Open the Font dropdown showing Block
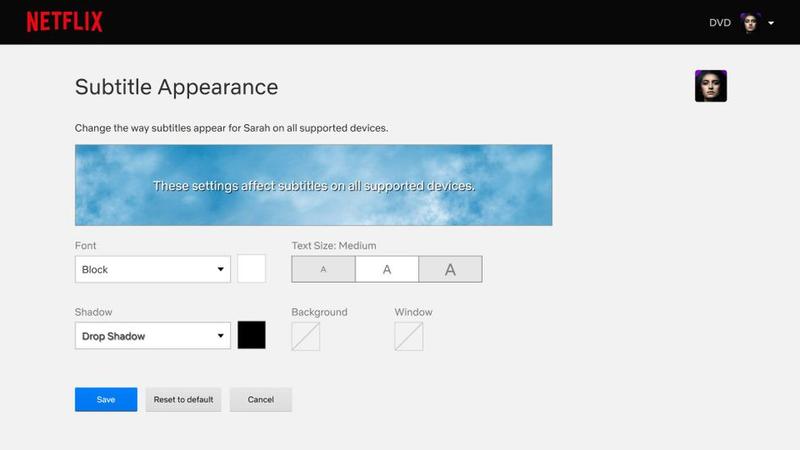The height and width of the screenshot is (450, 800). coord(153,269)
